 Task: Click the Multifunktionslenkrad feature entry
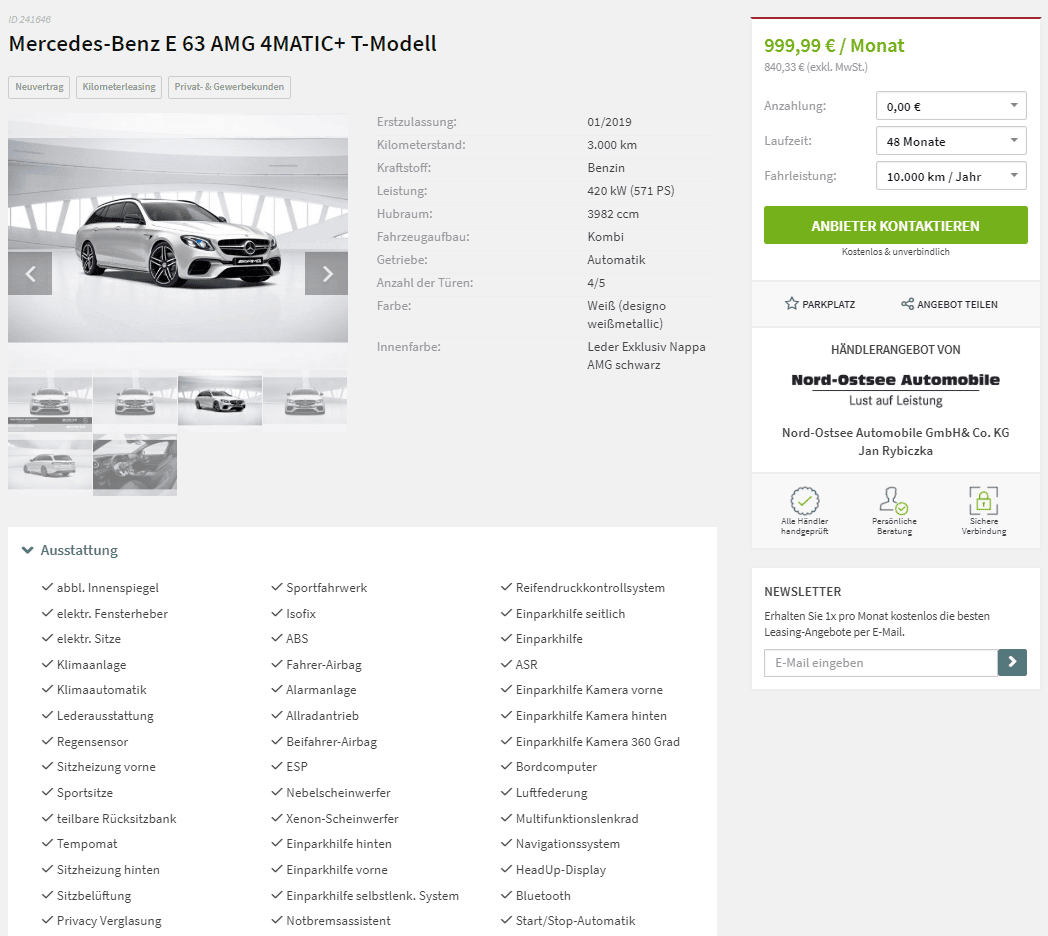click(x=577, y=818)
